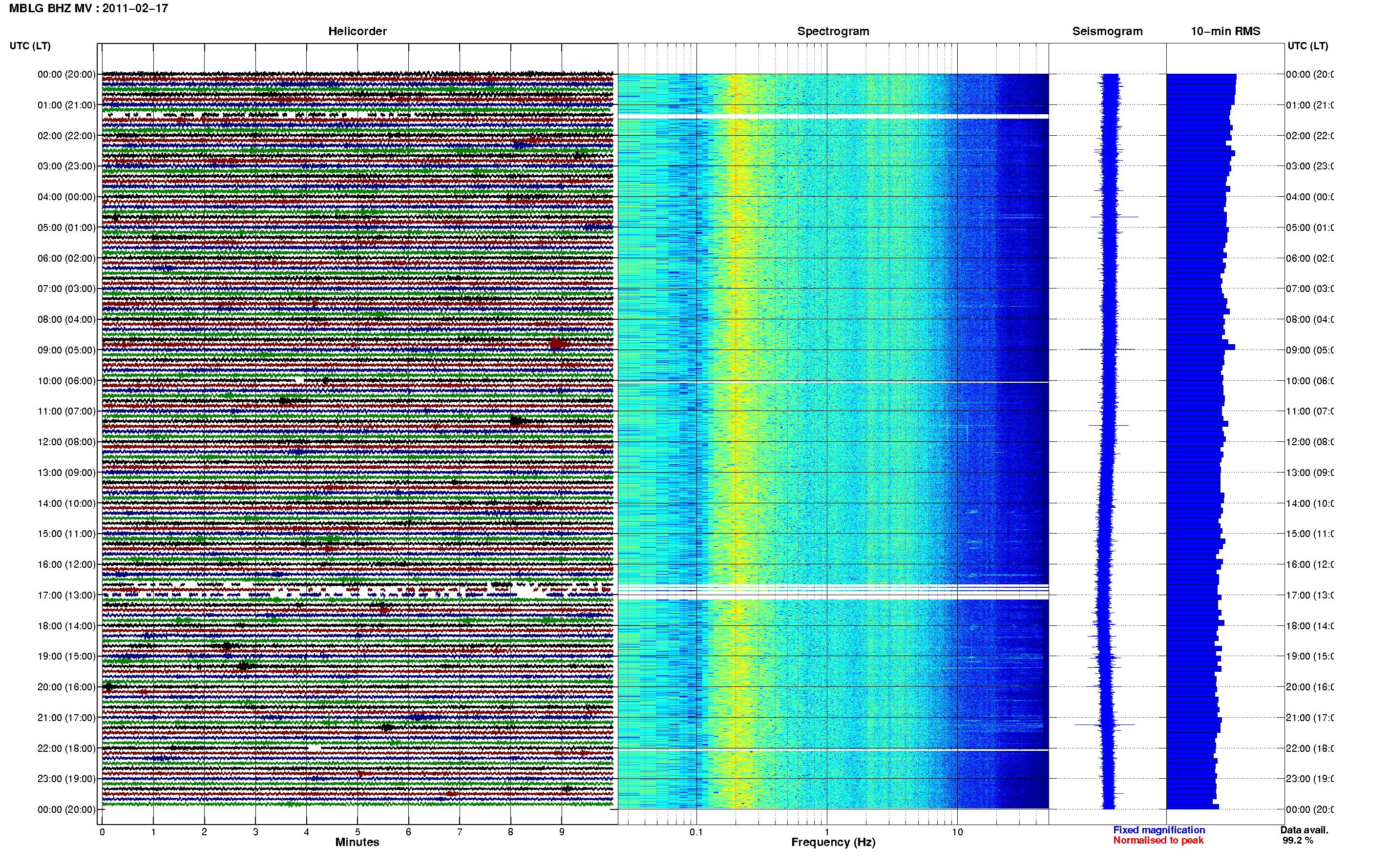The height and width of the screenshot is (868, 1389).
Task: Click the seismogram spike near 04:40
Action: pos(1114,217)
